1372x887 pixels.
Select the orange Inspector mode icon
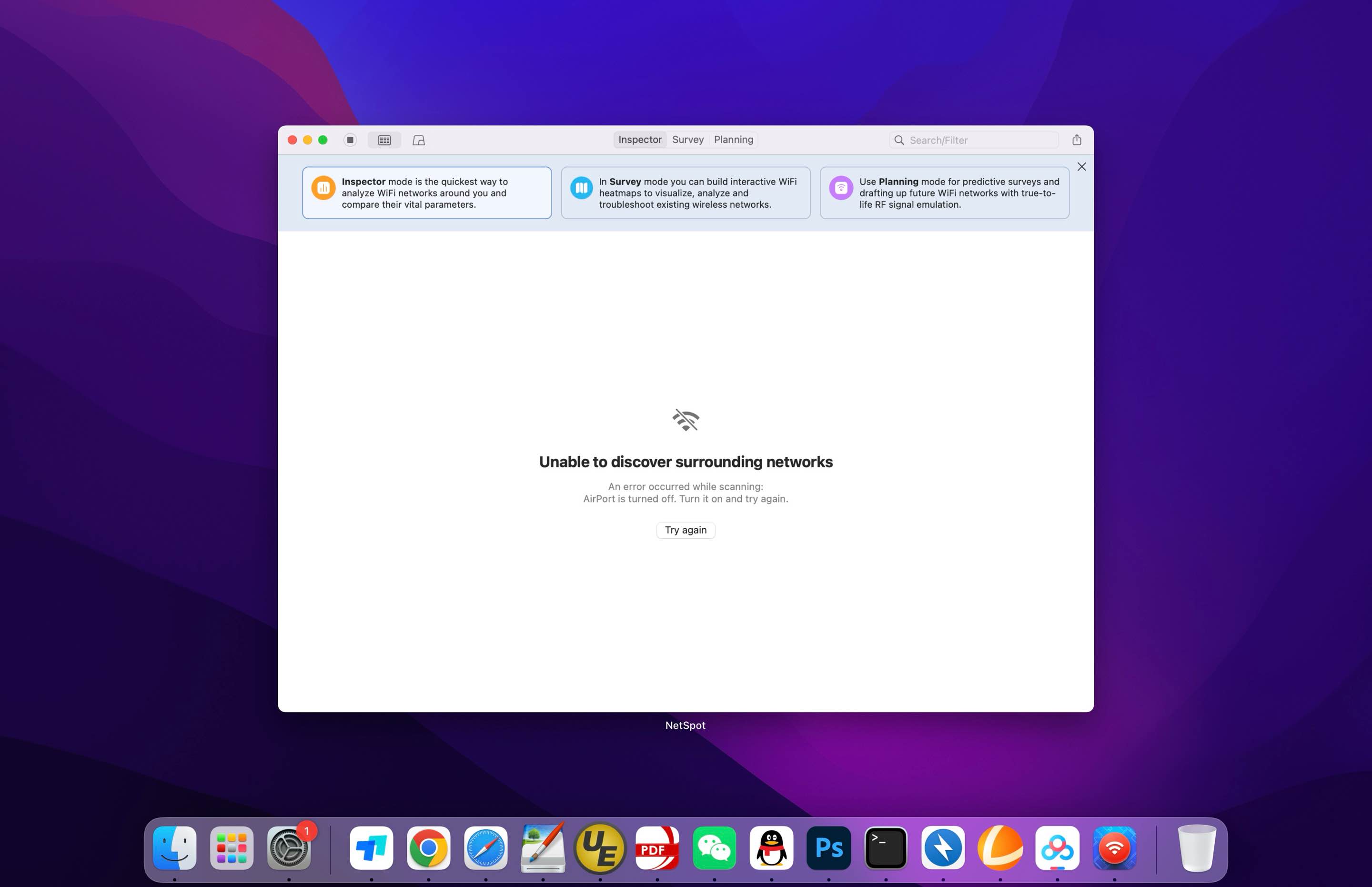tap(323, 188)
